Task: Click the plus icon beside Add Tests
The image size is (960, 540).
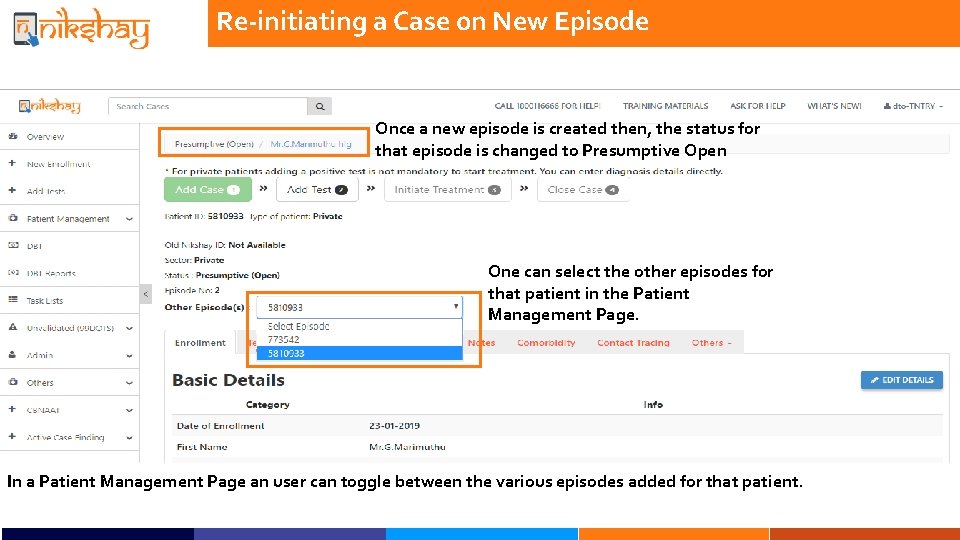Action: [x=12, y=190]
